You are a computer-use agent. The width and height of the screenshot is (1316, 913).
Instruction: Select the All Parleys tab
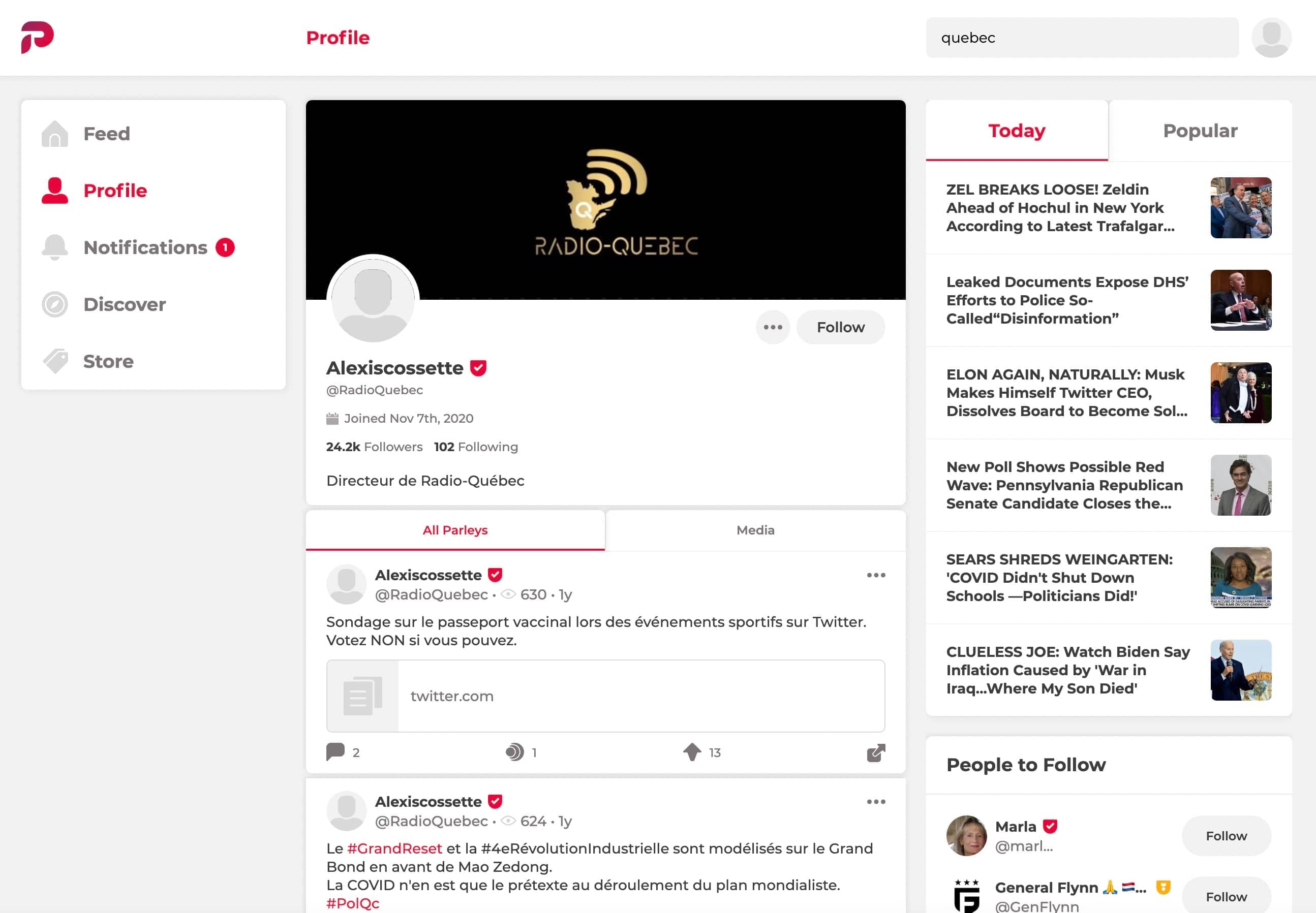click(x=455, y=530)
